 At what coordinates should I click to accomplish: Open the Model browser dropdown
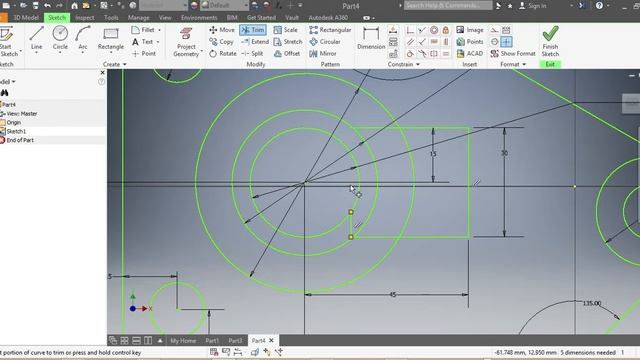(x=8, y=82)
